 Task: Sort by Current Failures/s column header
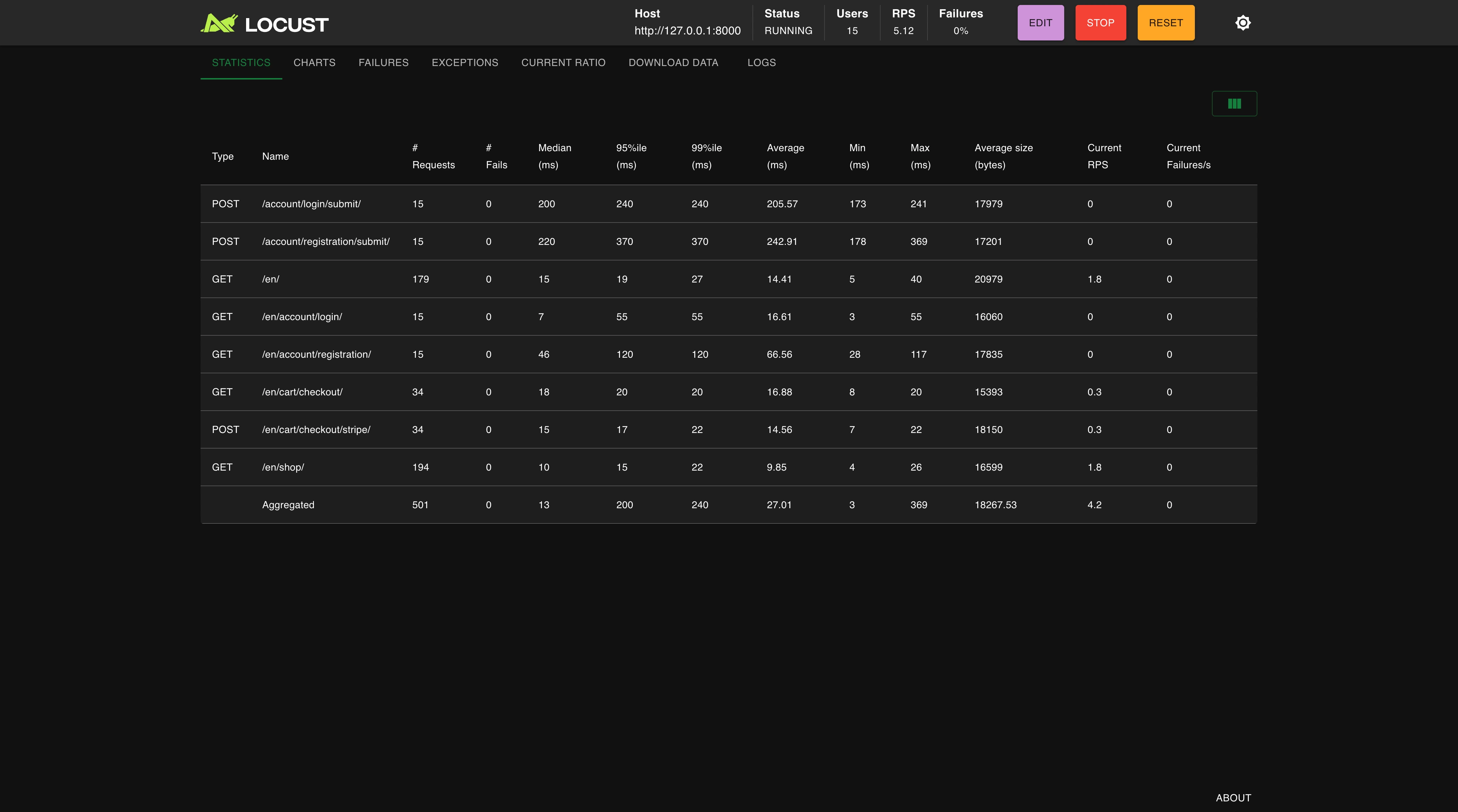pyautogui.click(x=1188, y=156)
